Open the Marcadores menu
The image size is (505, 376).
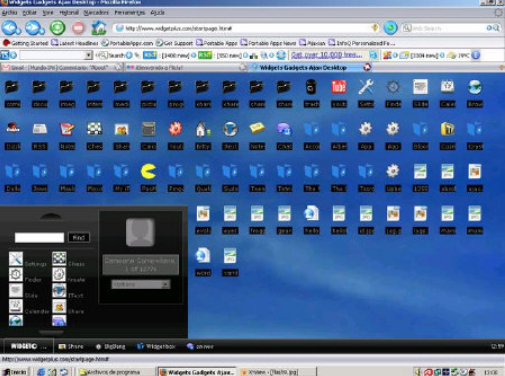click(96, 13)
